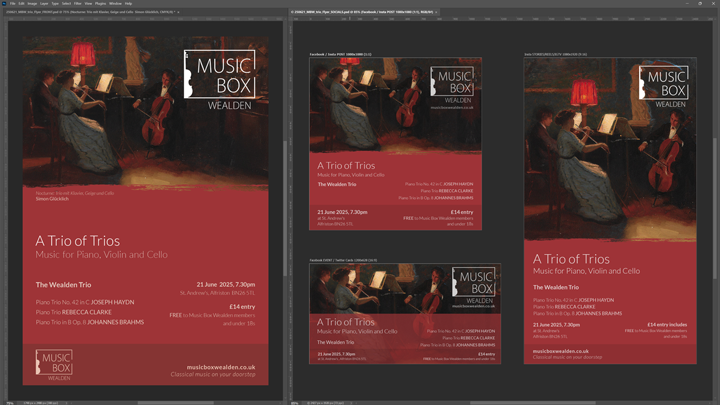The height and width of the screenshot is (405, 720).
Task: Open the File menu
Action: click(12, 3)
